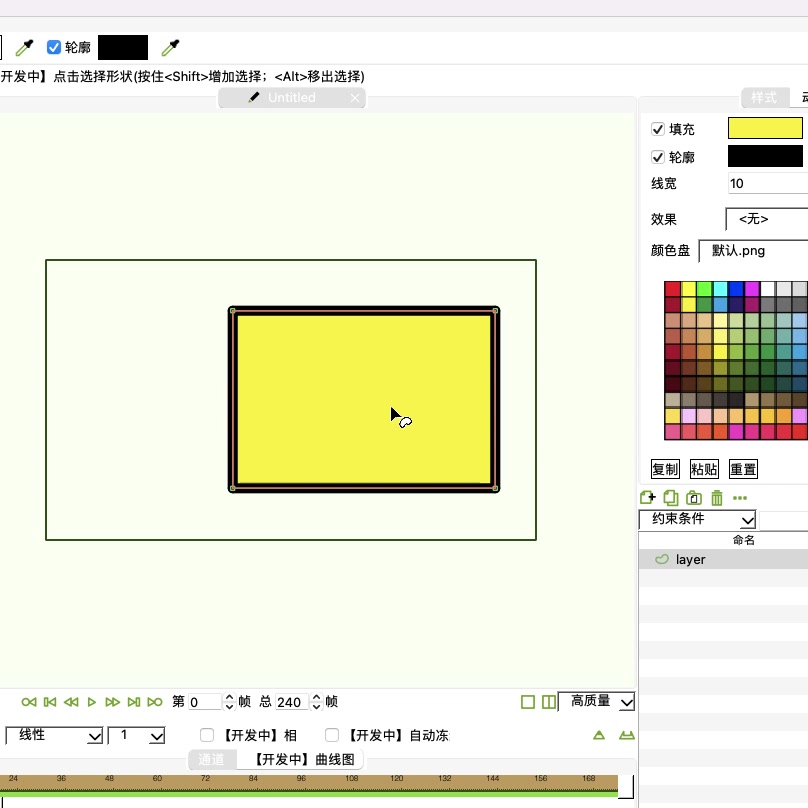This screenshot has width=808, height=808.
Task: Click the trash icon to delete layer
Action: pyautogui.click(x=717, y=498)
